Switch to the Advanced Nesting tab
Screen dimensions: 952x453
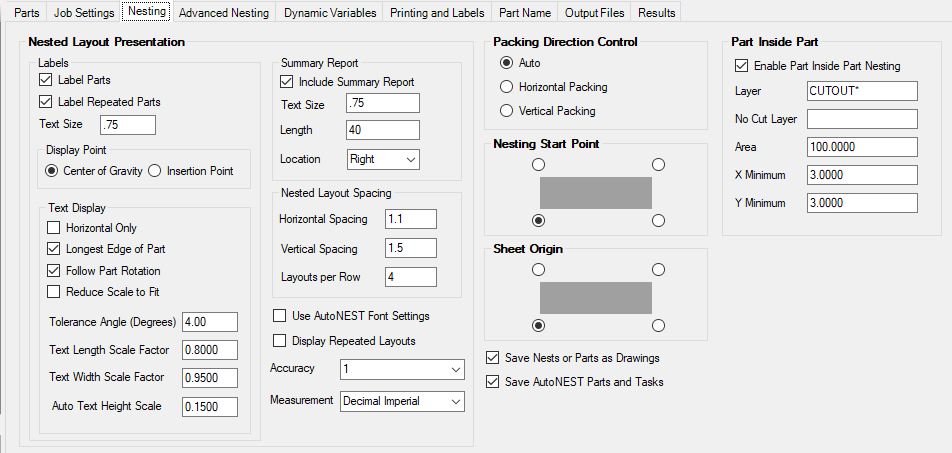[x=223, y=13]
